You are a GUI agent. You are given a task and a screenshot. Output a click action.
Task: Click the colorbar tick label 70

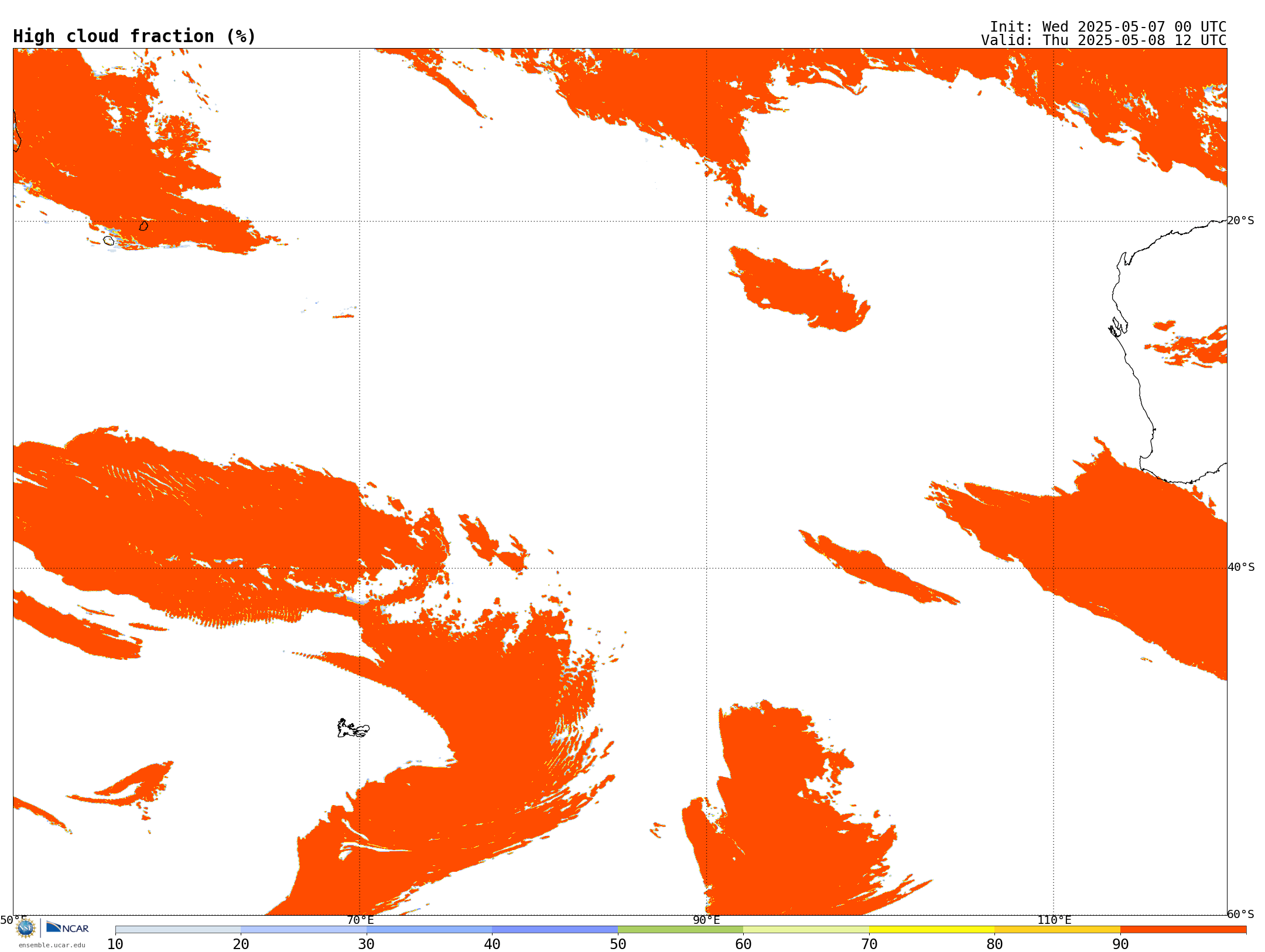(869, 944)
